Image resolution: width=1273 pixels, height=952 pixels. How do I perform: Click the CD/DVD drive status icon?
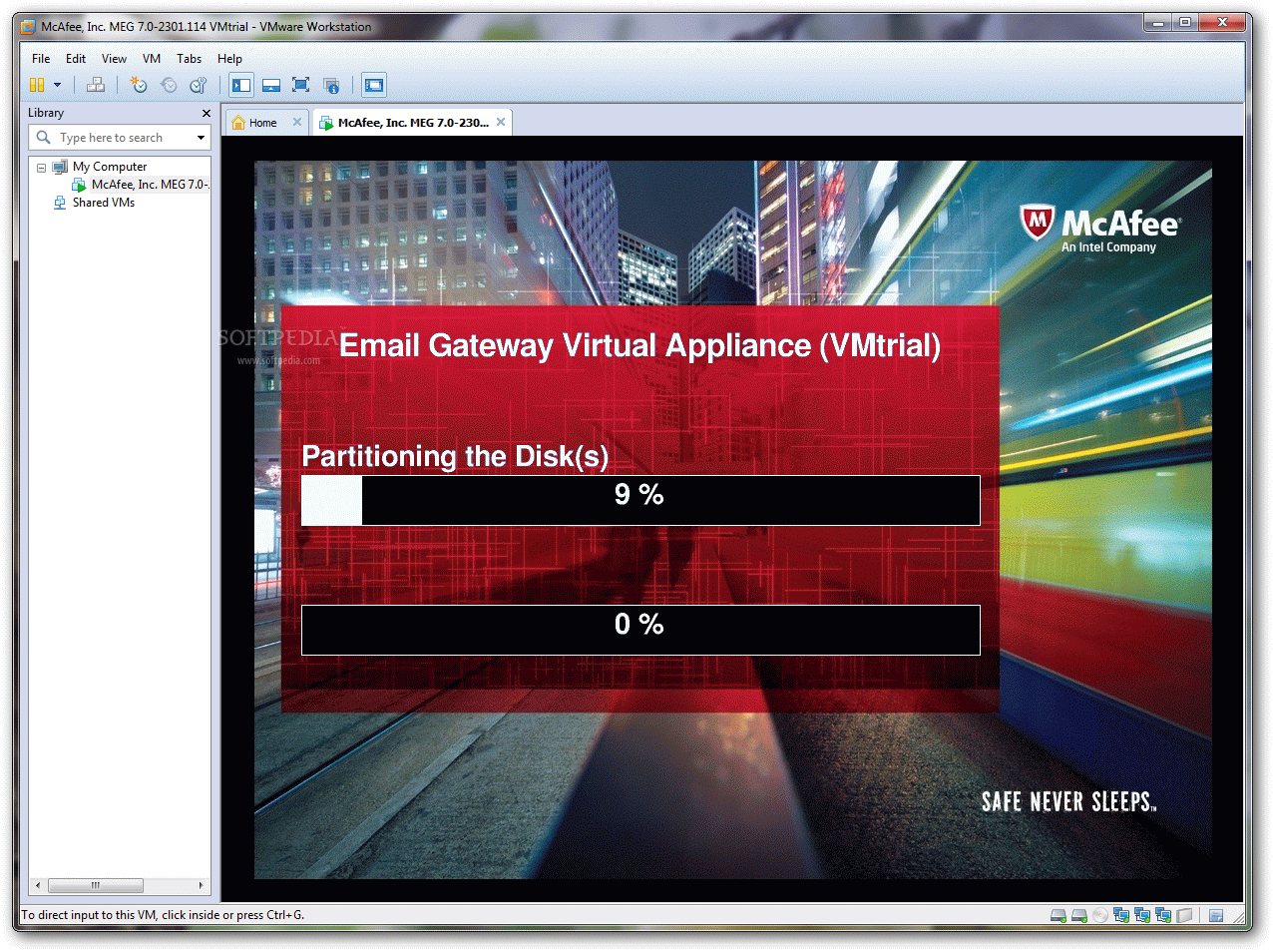point(1100,915)
